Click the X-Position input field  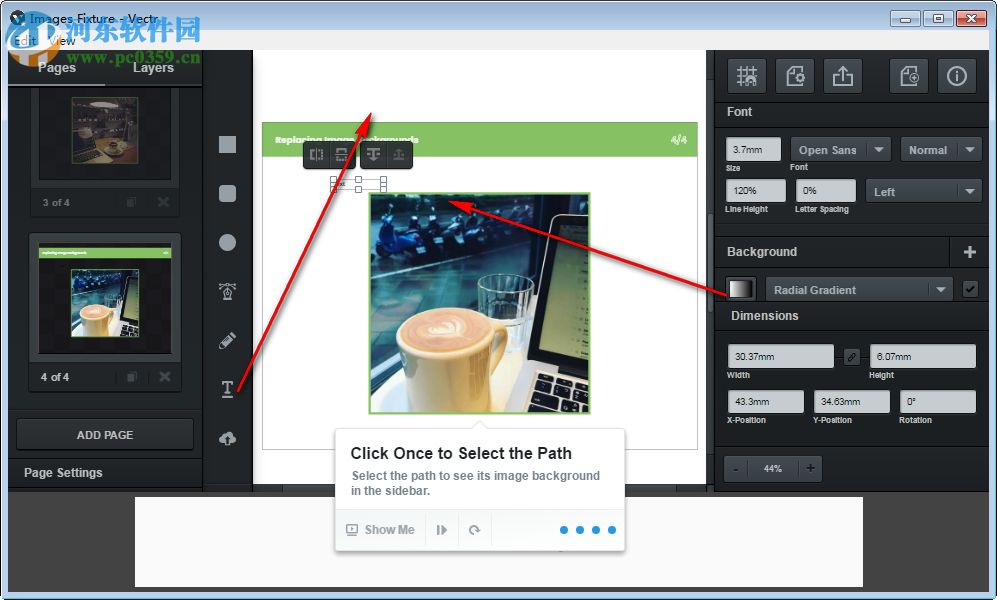766,402
